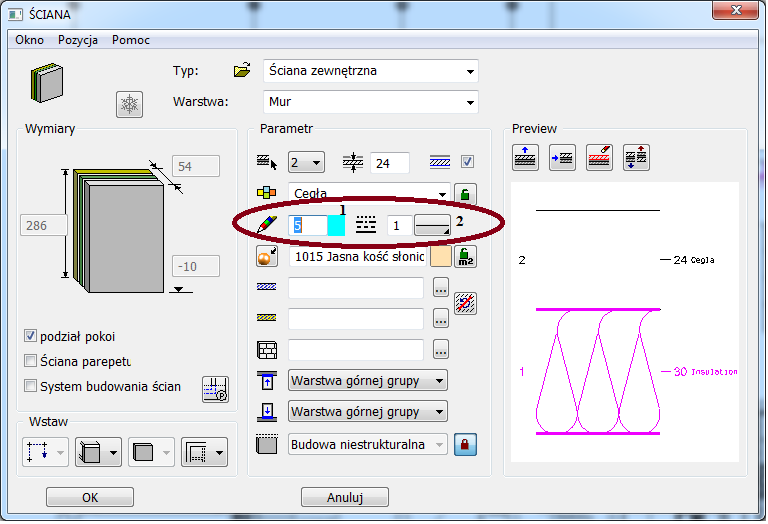This screenshot has height=524, width=768.
Task: Click the wall system settings icon
Action: coord(215,389)
